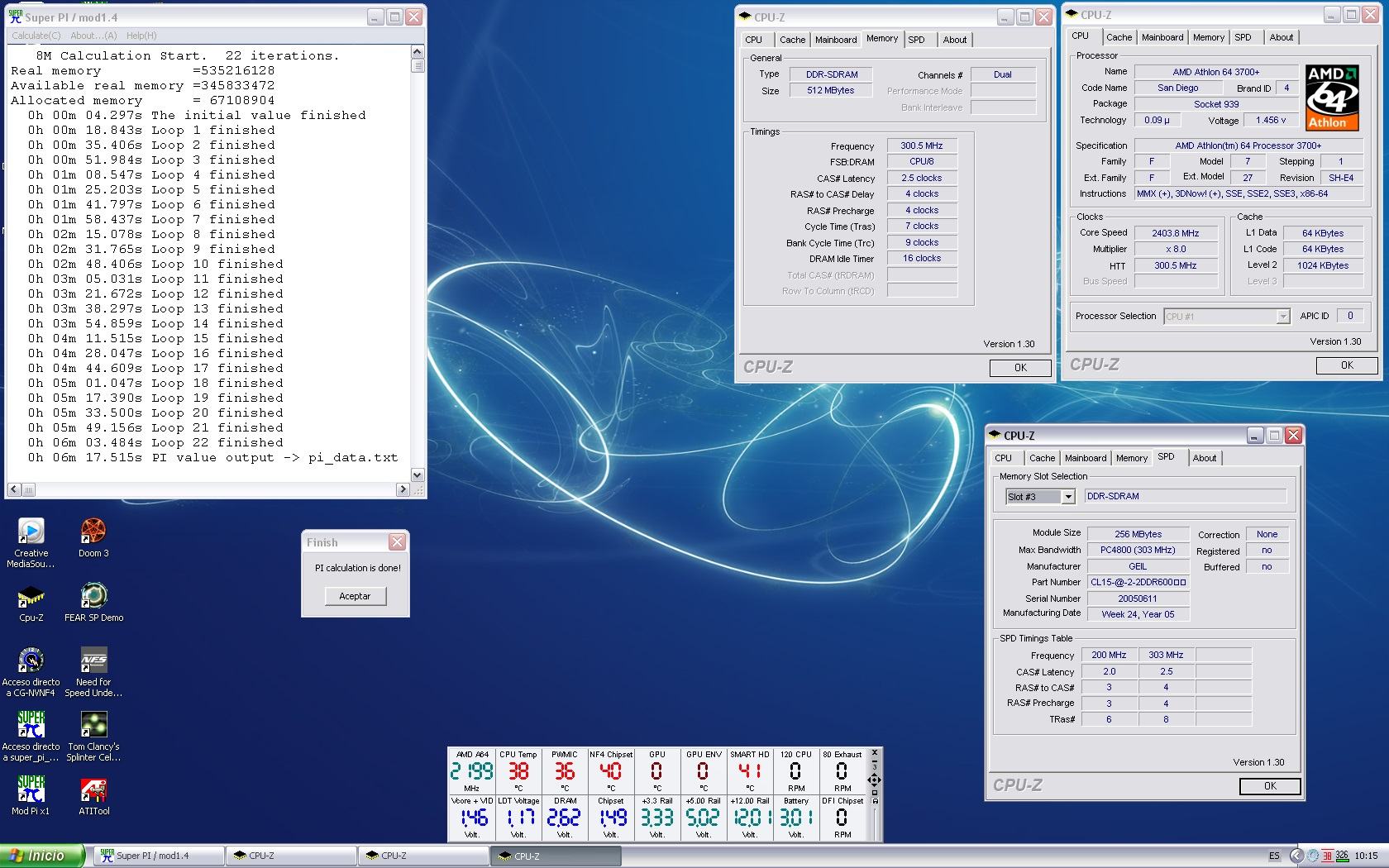Viewport: 1389px width, 868px height.
Task: Click the Super PI taskbar button
Action: pyautogui.click(x=159, y=856)
